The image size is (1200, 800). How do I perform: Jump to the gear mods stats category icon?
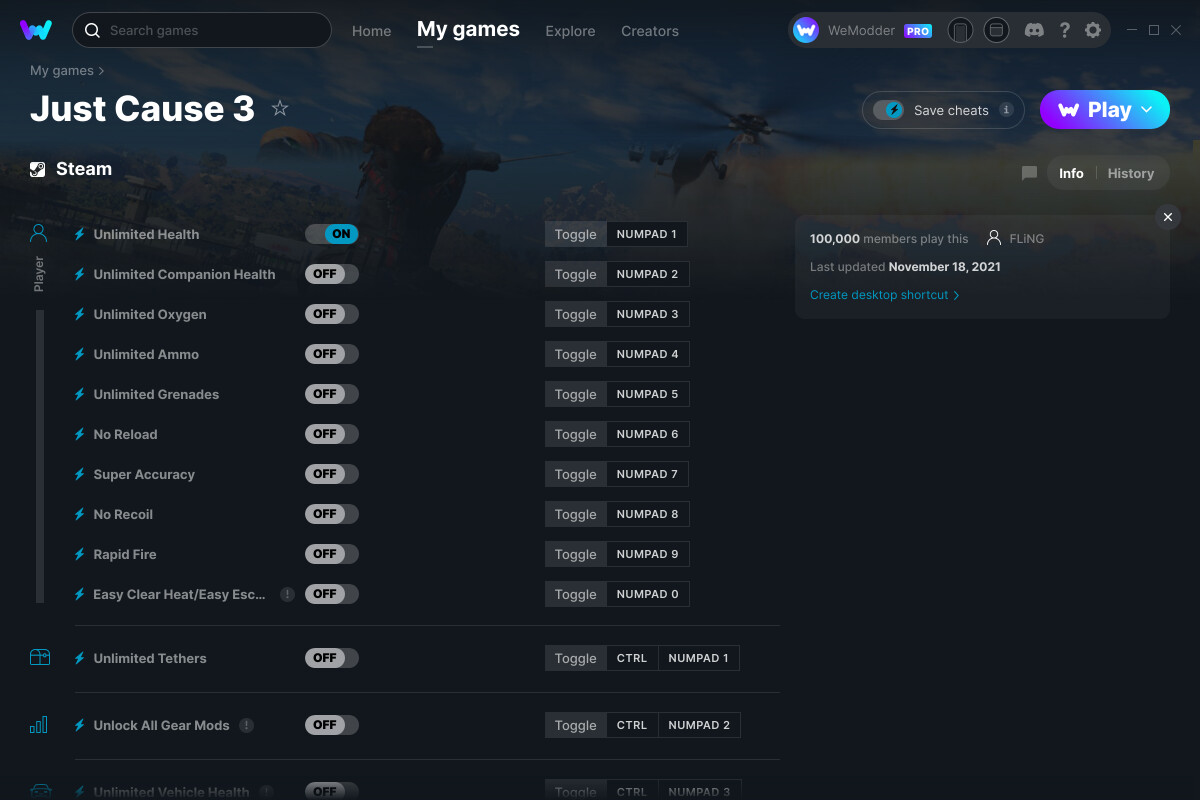click(x=39, y=725)
